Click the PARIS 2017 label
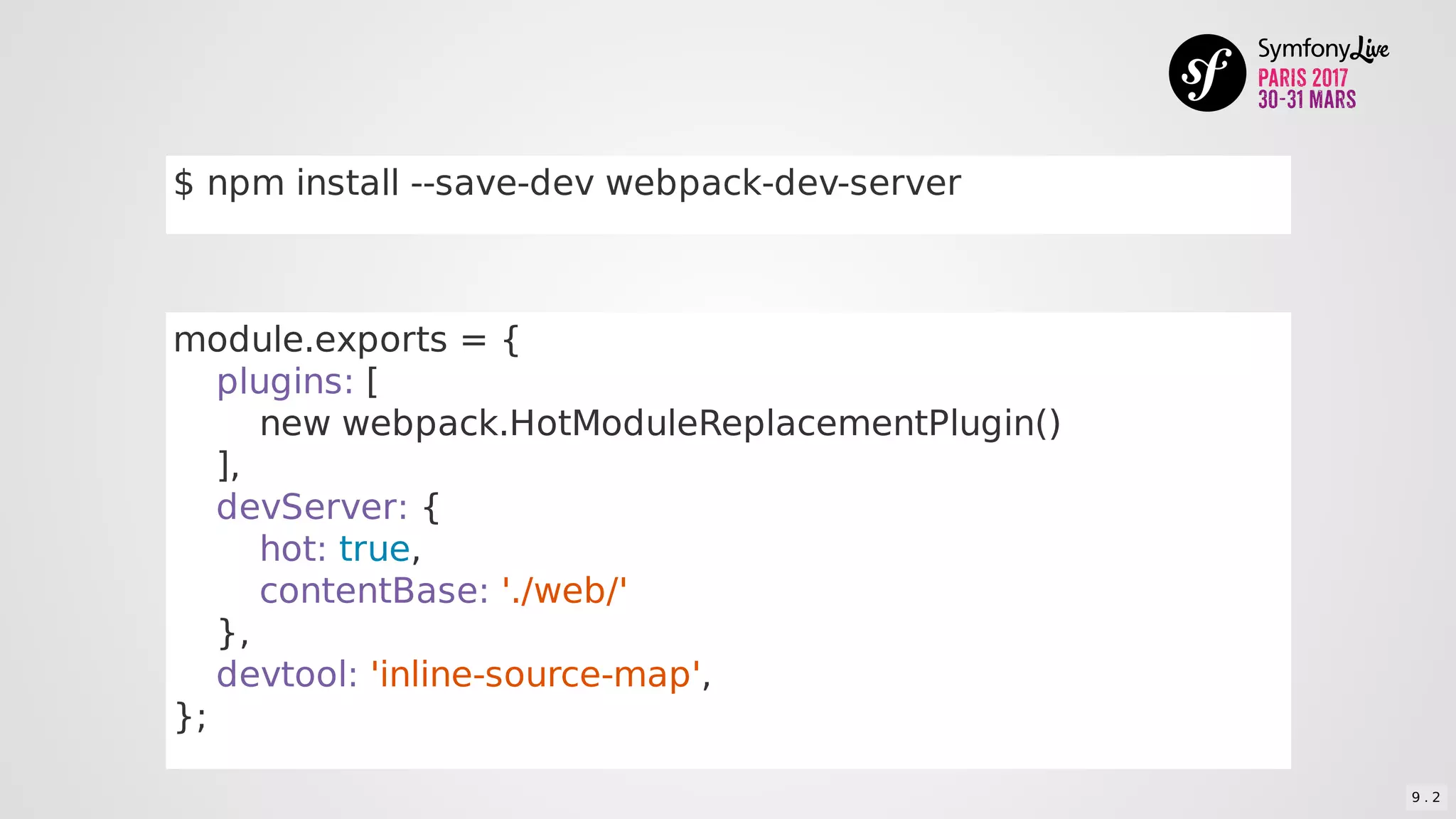The width and height of the screenshot is (1456, 819). click(1302, 77)
